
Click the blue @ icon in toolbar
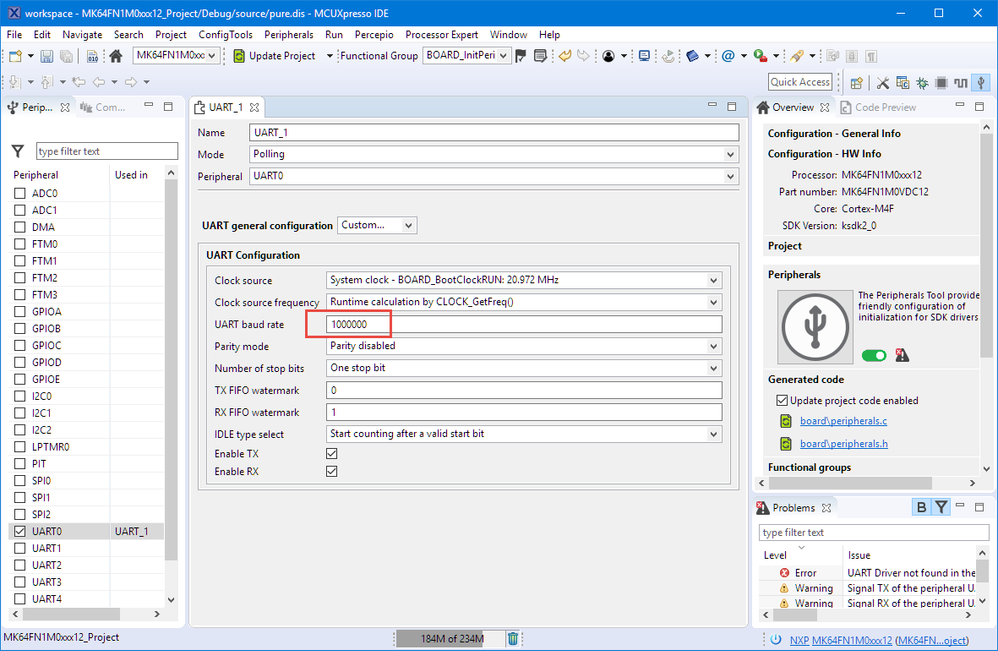tap(728, 56)
